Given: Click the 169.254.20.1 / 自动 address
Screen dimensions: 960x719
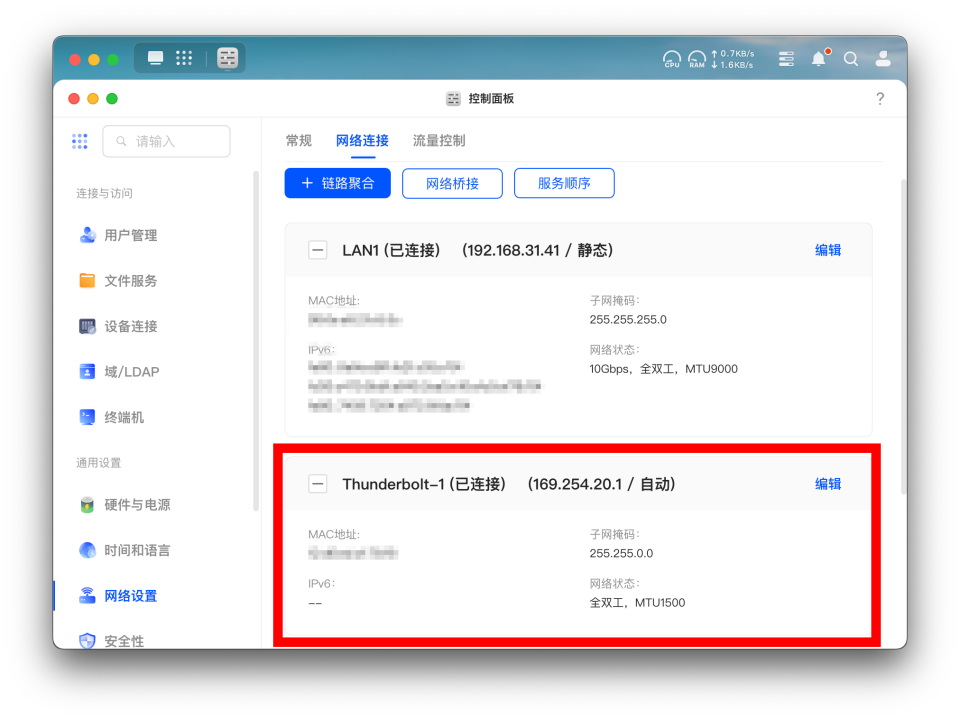Looking at the screenshot, I should click(601, 484).
